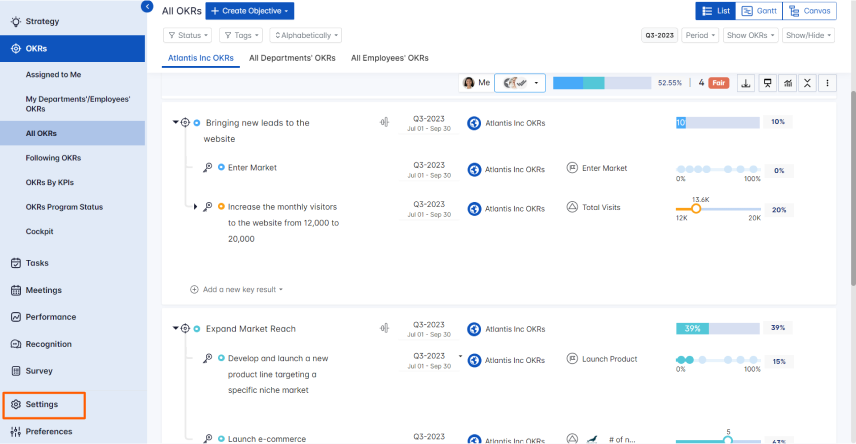Open the user avatar selector dropdown

(520, 83)
